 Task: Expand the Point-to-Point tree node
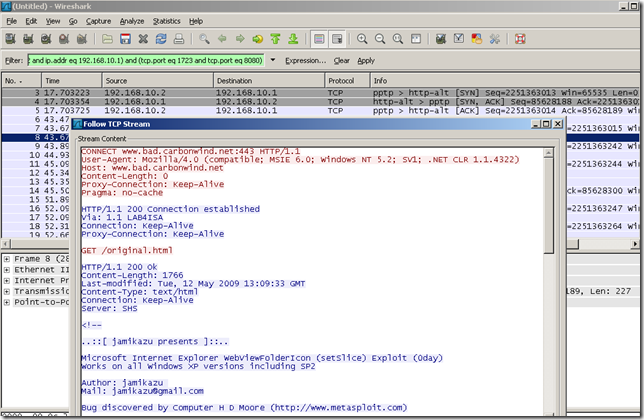click(x=7, y=302)
